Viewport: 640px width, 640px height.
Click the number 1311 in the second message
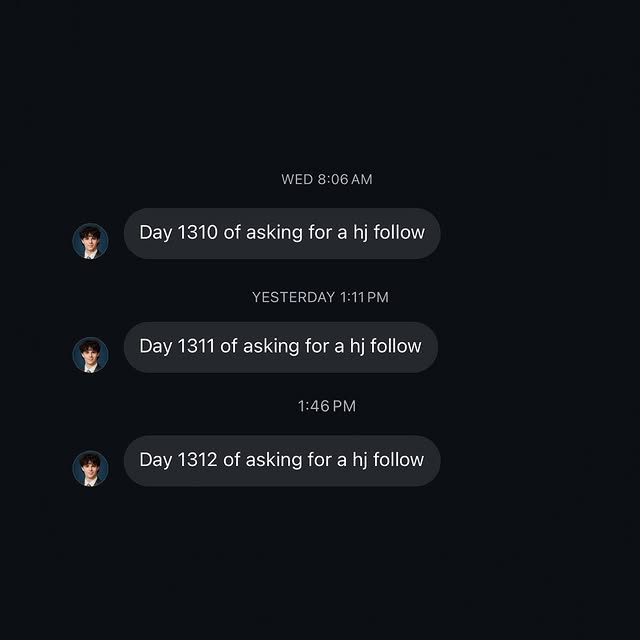tap(196, 347)
